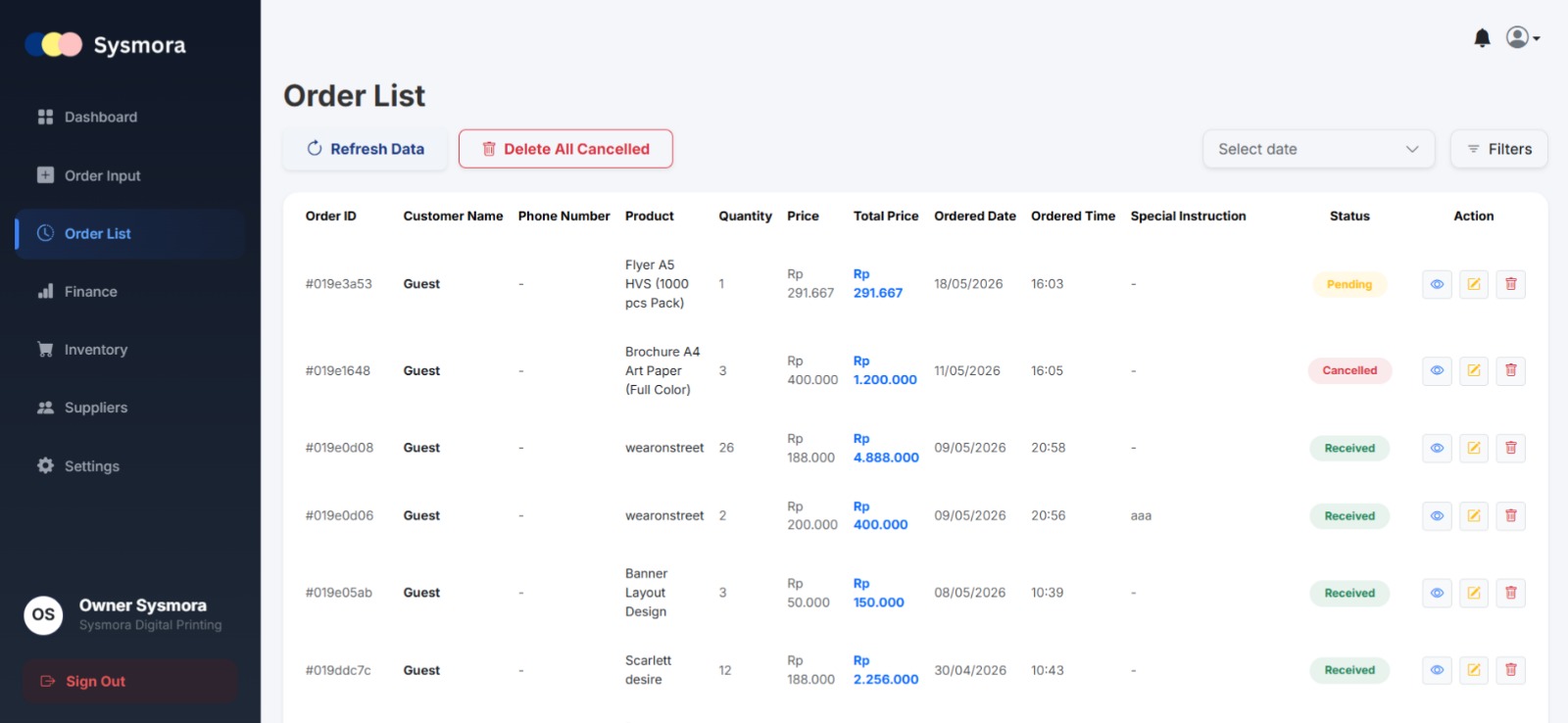Select Order List in sidebar
Image resolution: width=1568 pixels, height=723 pixels.
[130, 233]
